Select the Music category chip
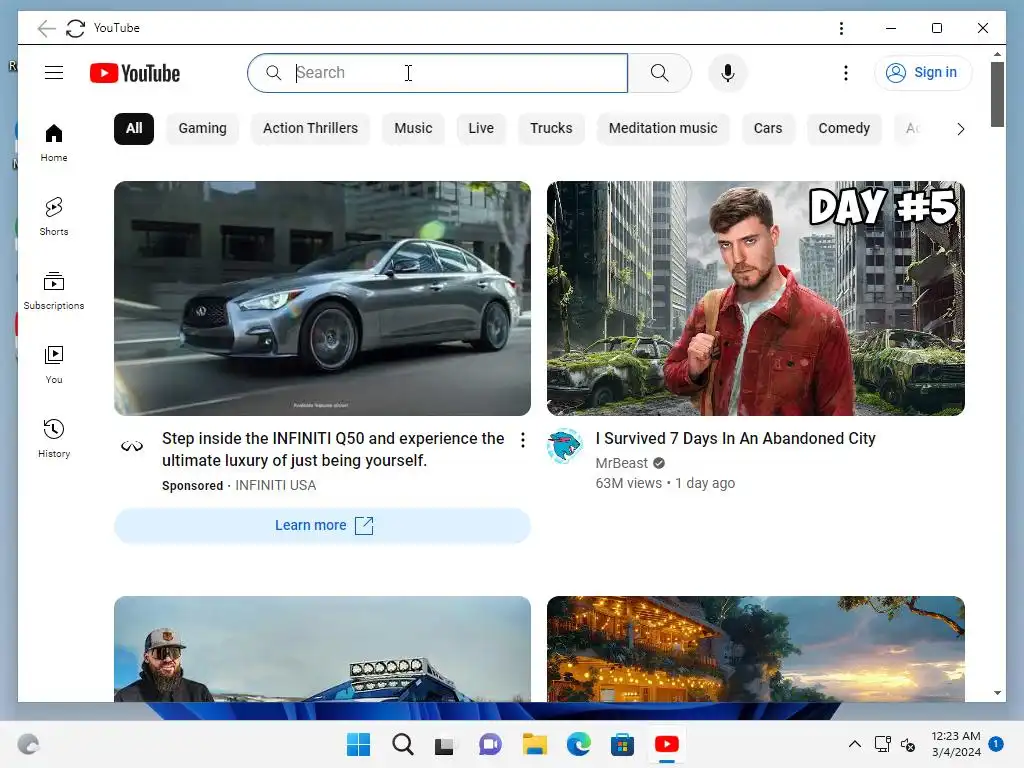1024x768 pixels. [x=413, y=129]
